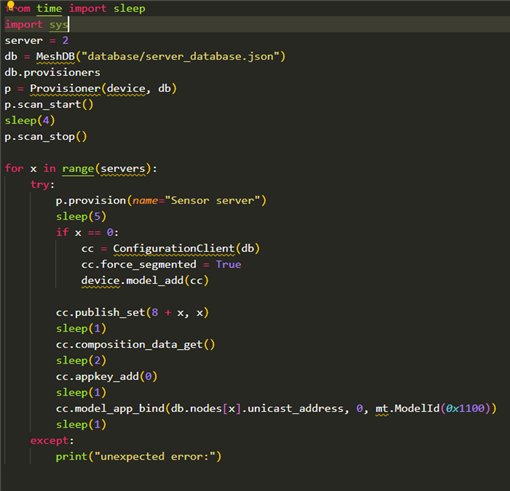
Task: Click on the p.scan_stop() call
Action: tap(46, 136)
